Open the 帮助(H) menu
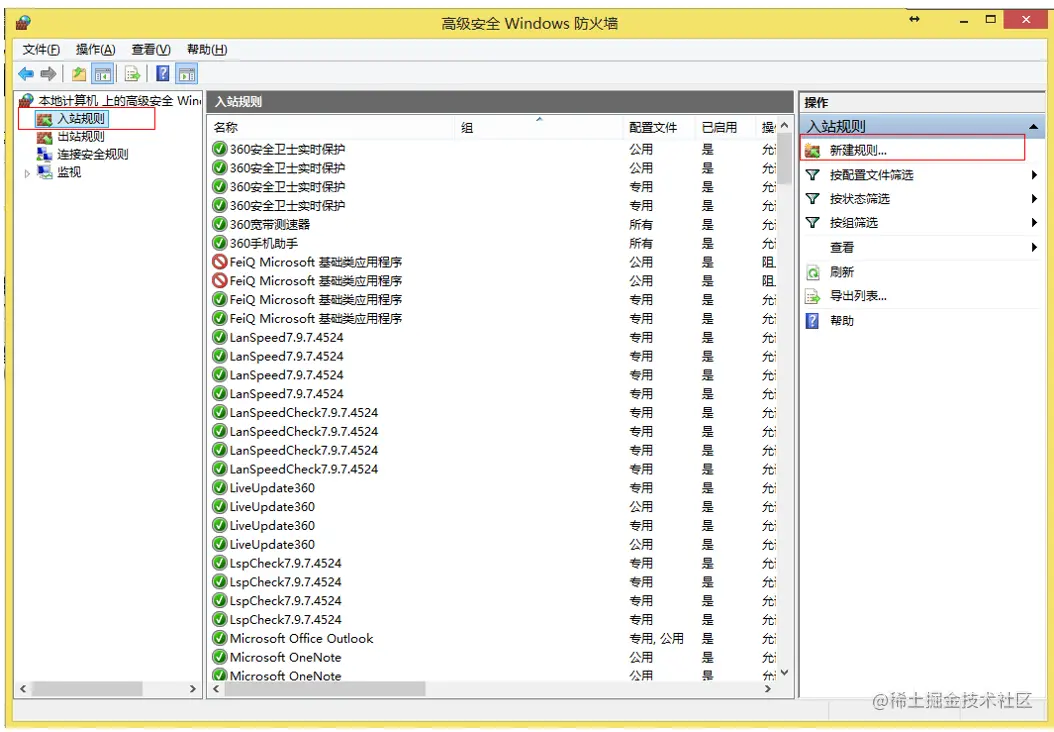 [x=207, y=50]
